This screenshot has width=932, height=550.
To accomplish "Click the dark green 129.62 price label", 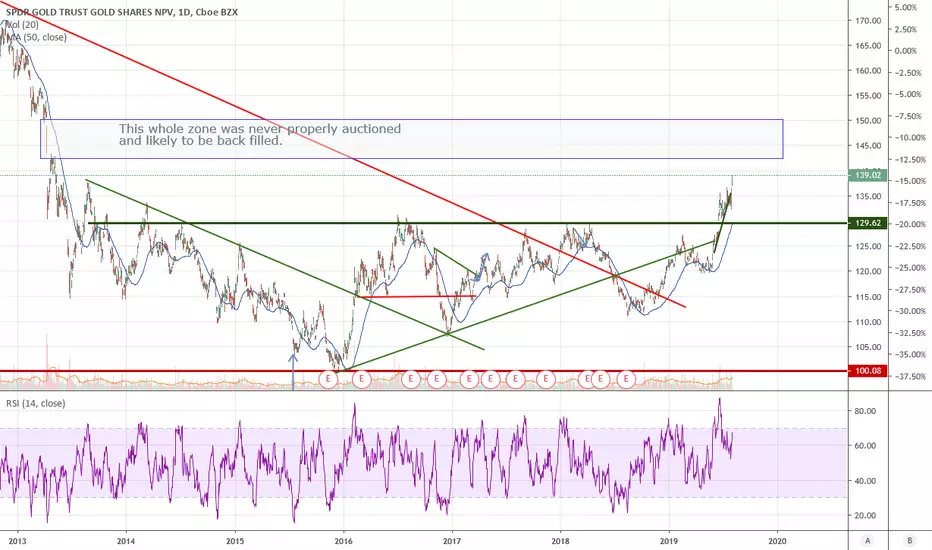I will pyautogui.click(x=868, y=223).
